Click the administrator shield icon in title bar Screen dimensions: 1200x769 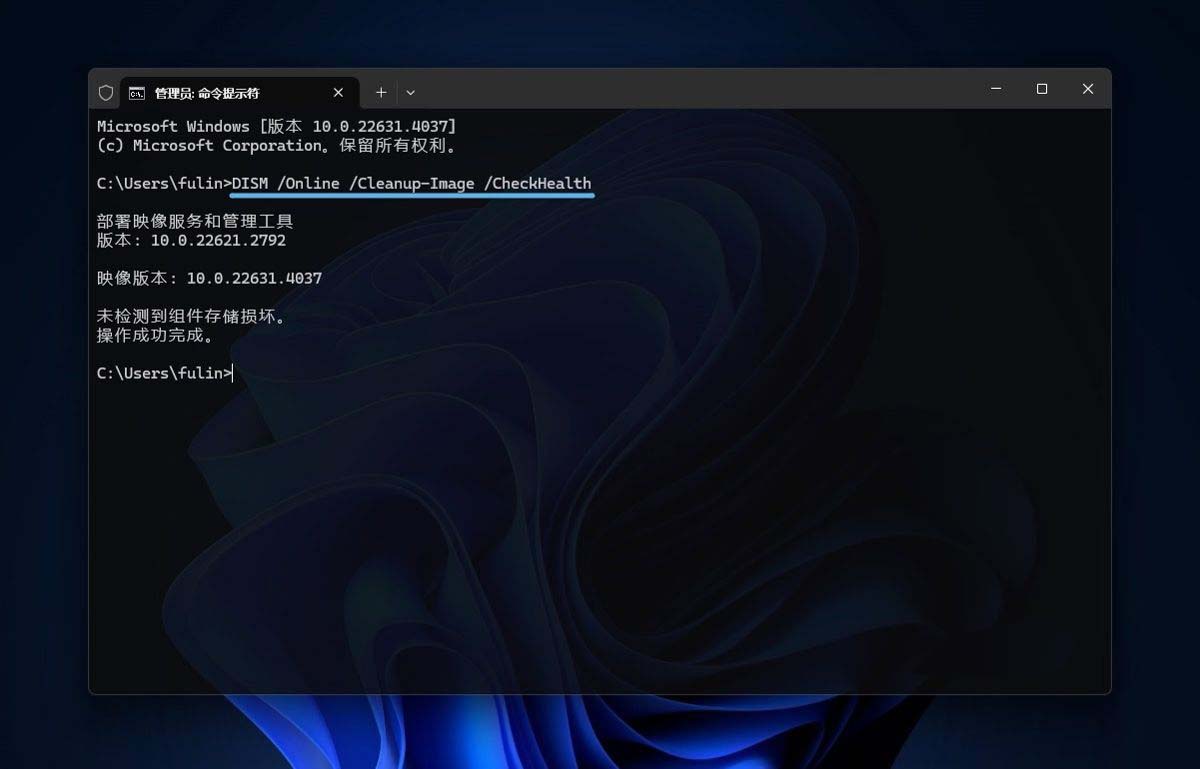(106, 92)
